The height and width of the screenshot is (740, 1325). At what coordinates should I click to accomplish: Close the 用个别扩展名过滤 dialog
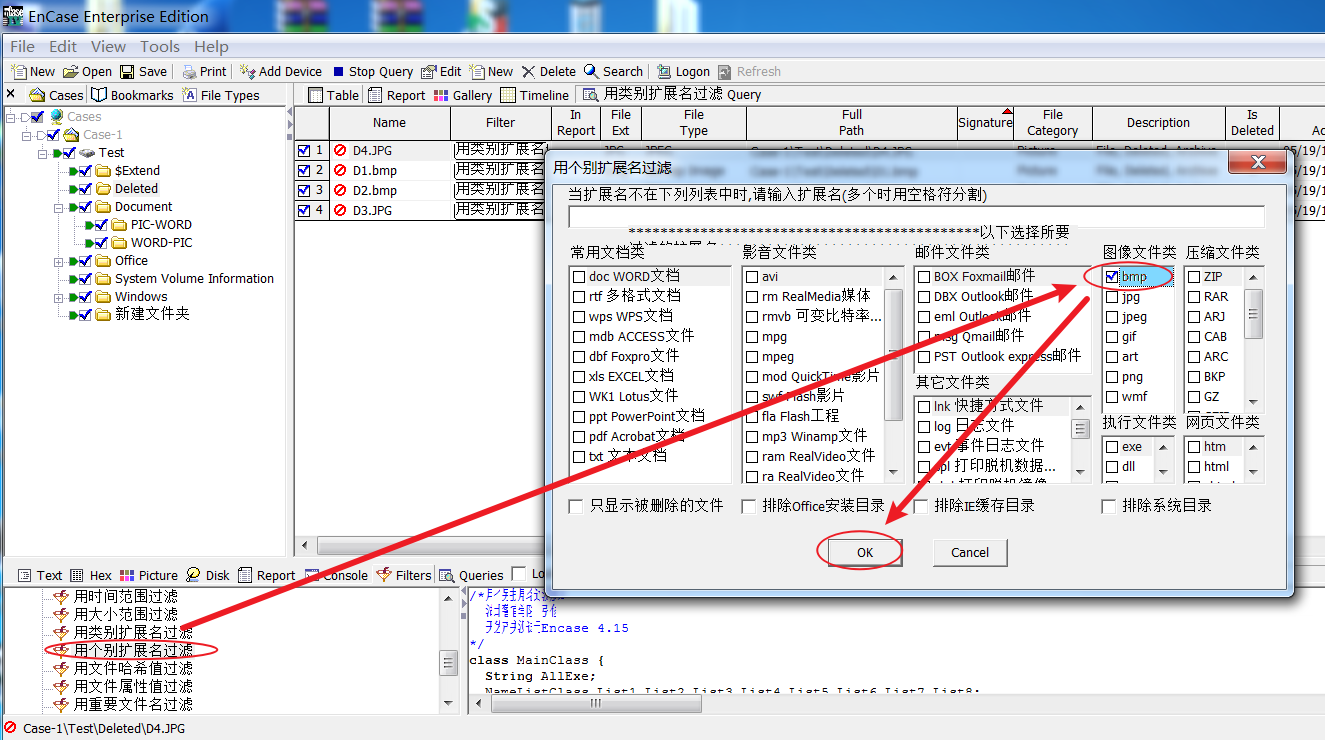(1259, 164)
